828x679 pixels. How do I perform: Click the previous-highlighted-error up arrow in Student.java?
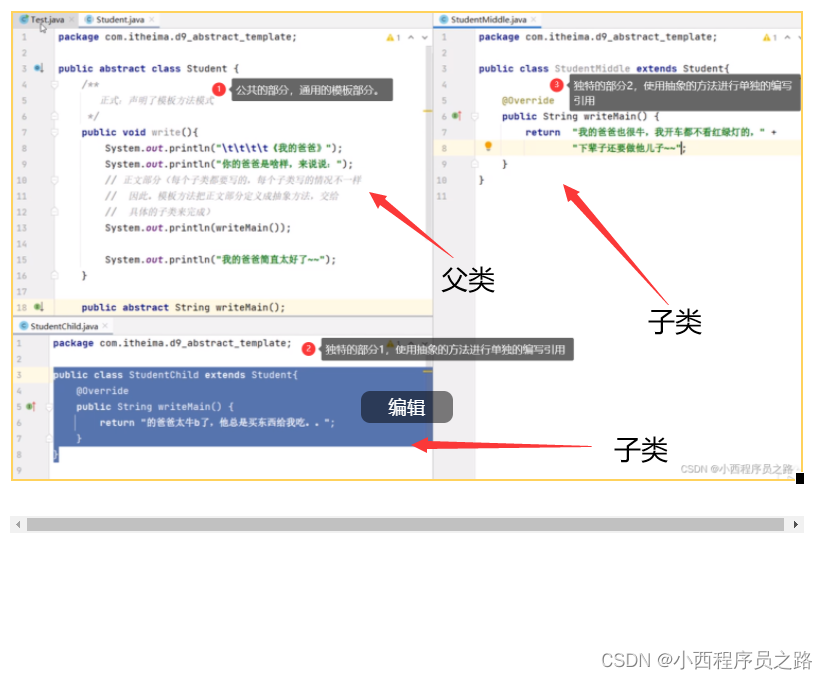(409, 37)
